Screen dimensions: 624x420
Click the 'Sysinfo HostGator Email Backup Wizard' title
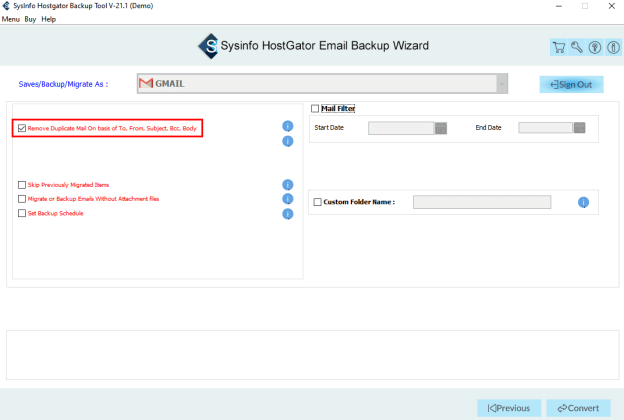[325, 46]
